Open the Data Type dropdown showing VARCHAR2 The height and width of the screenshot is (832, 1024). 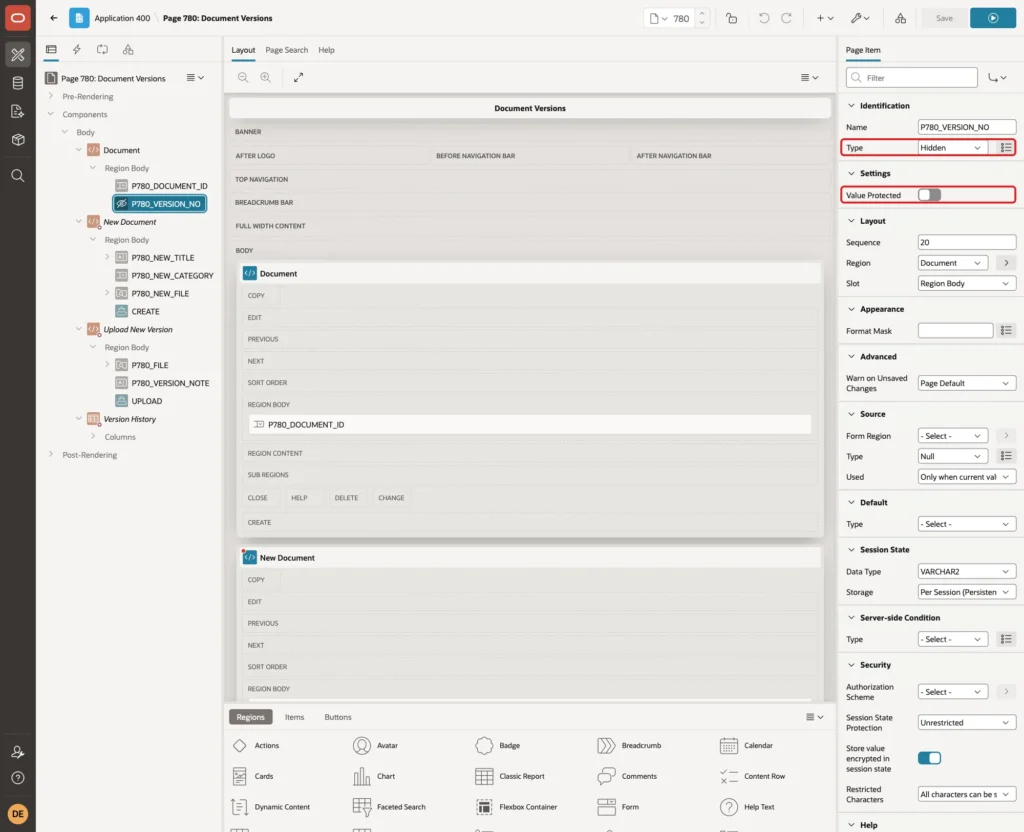967,571
